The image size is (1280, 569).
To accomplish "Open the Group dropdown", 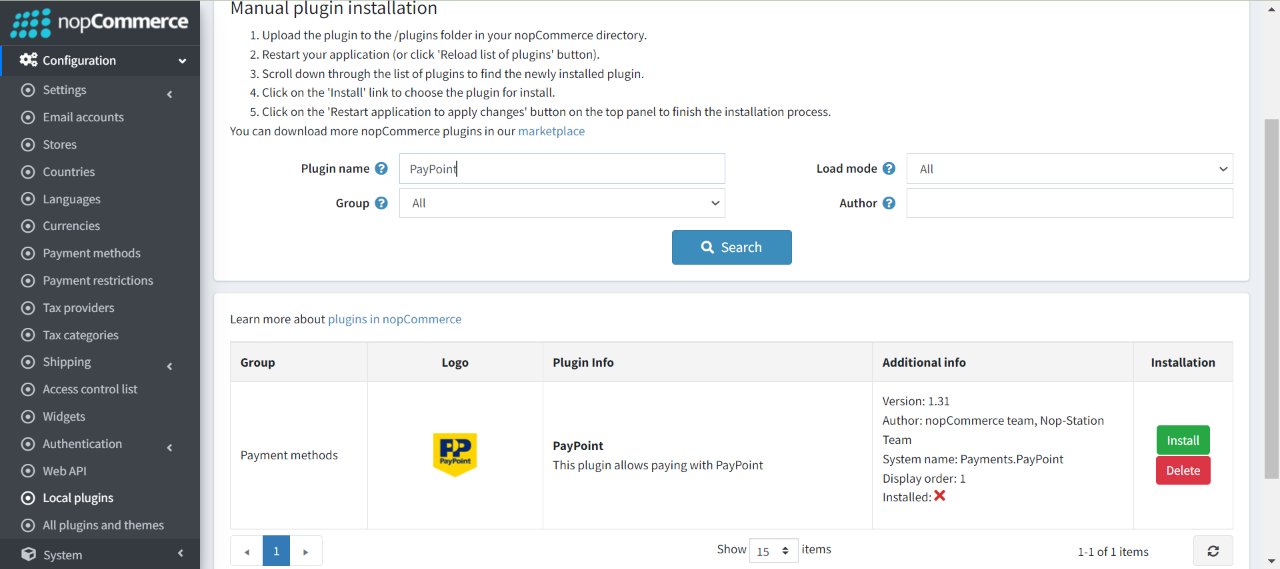I will click(x=562, y=203).
